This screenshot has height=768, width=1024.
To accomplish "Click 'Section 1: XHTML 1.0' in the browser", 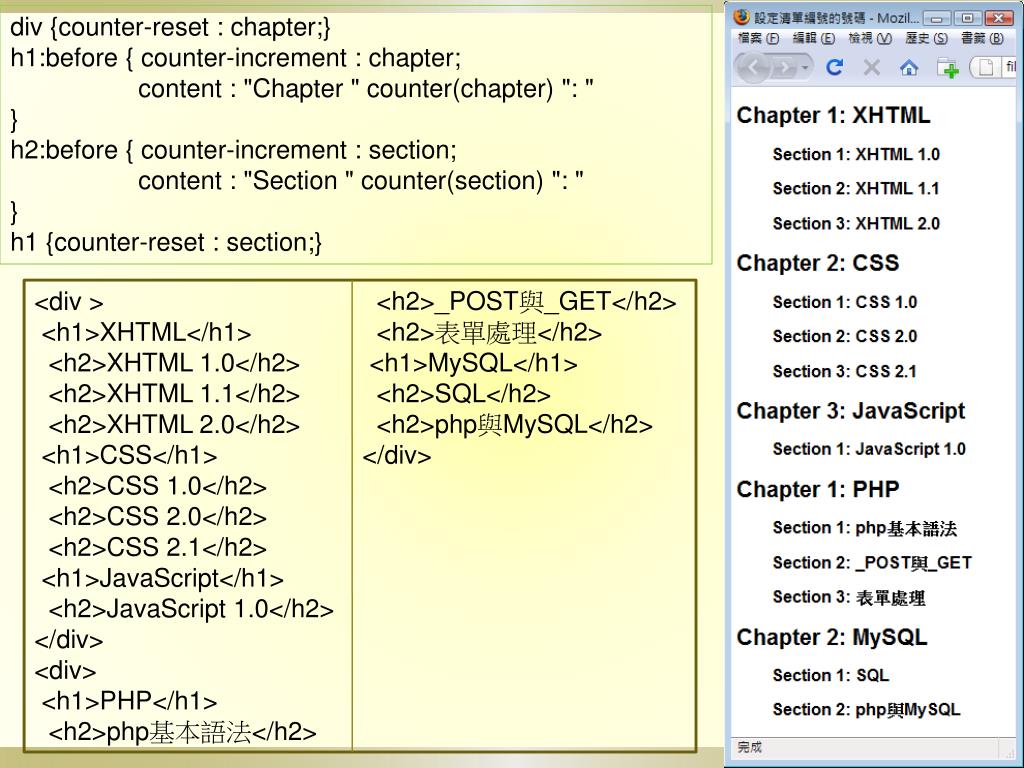I will click(856, 154).
